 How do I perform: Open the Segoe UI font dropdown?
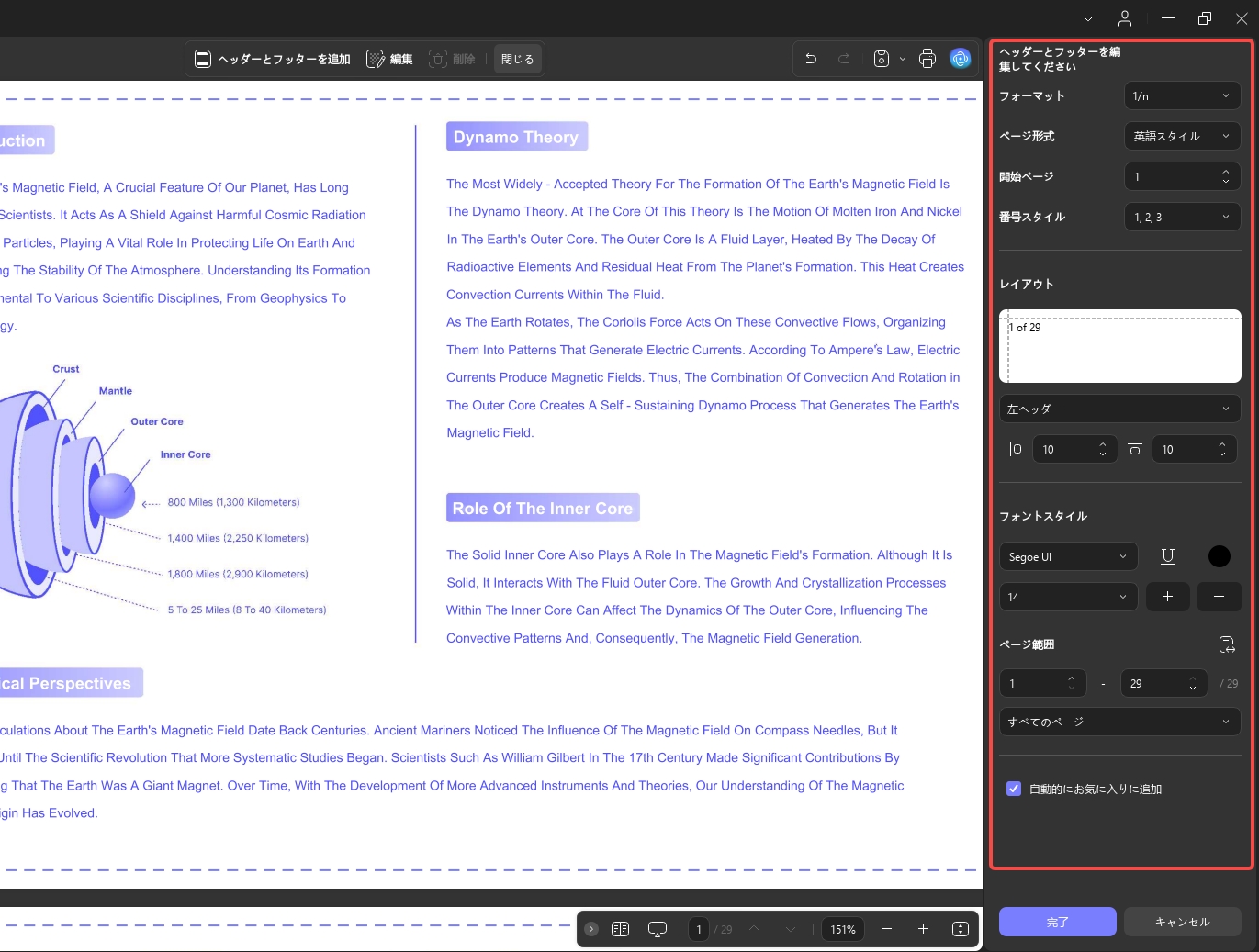click(1069, 556)
